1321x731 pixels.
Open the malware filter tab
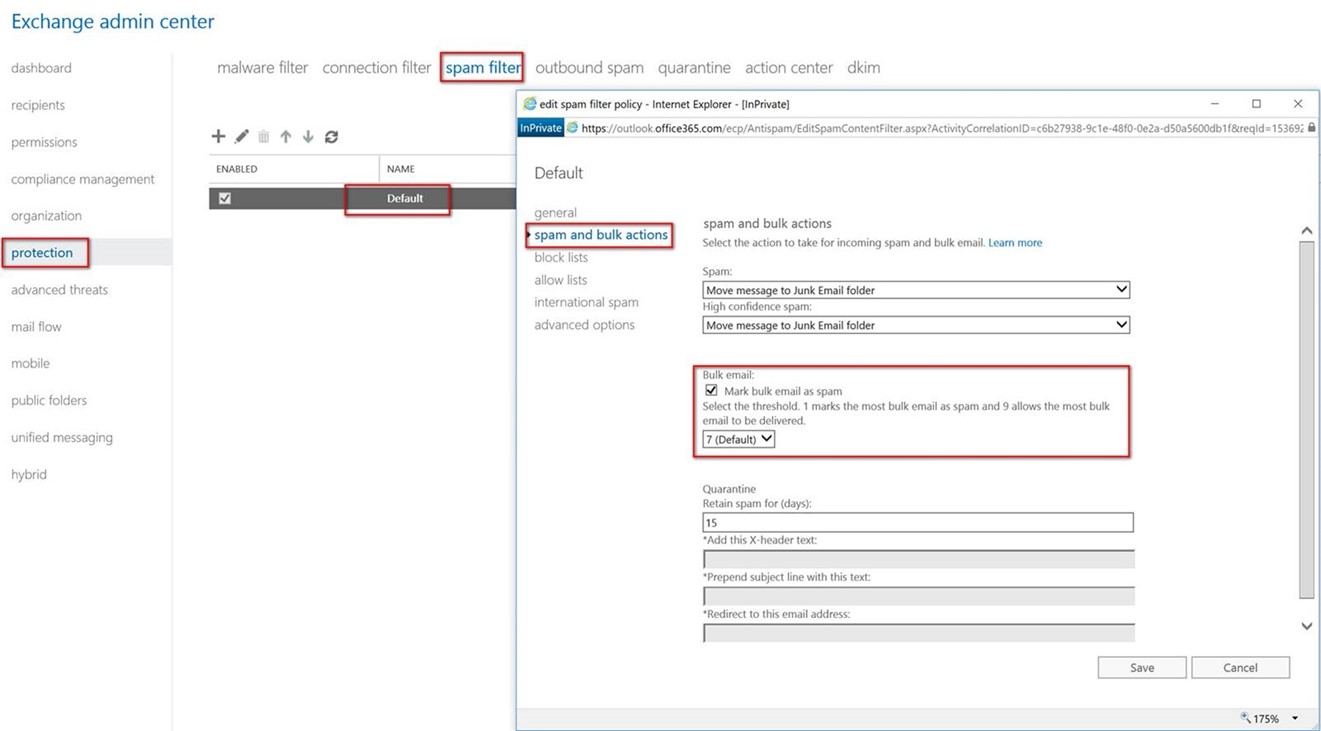[x=262, y=68]
